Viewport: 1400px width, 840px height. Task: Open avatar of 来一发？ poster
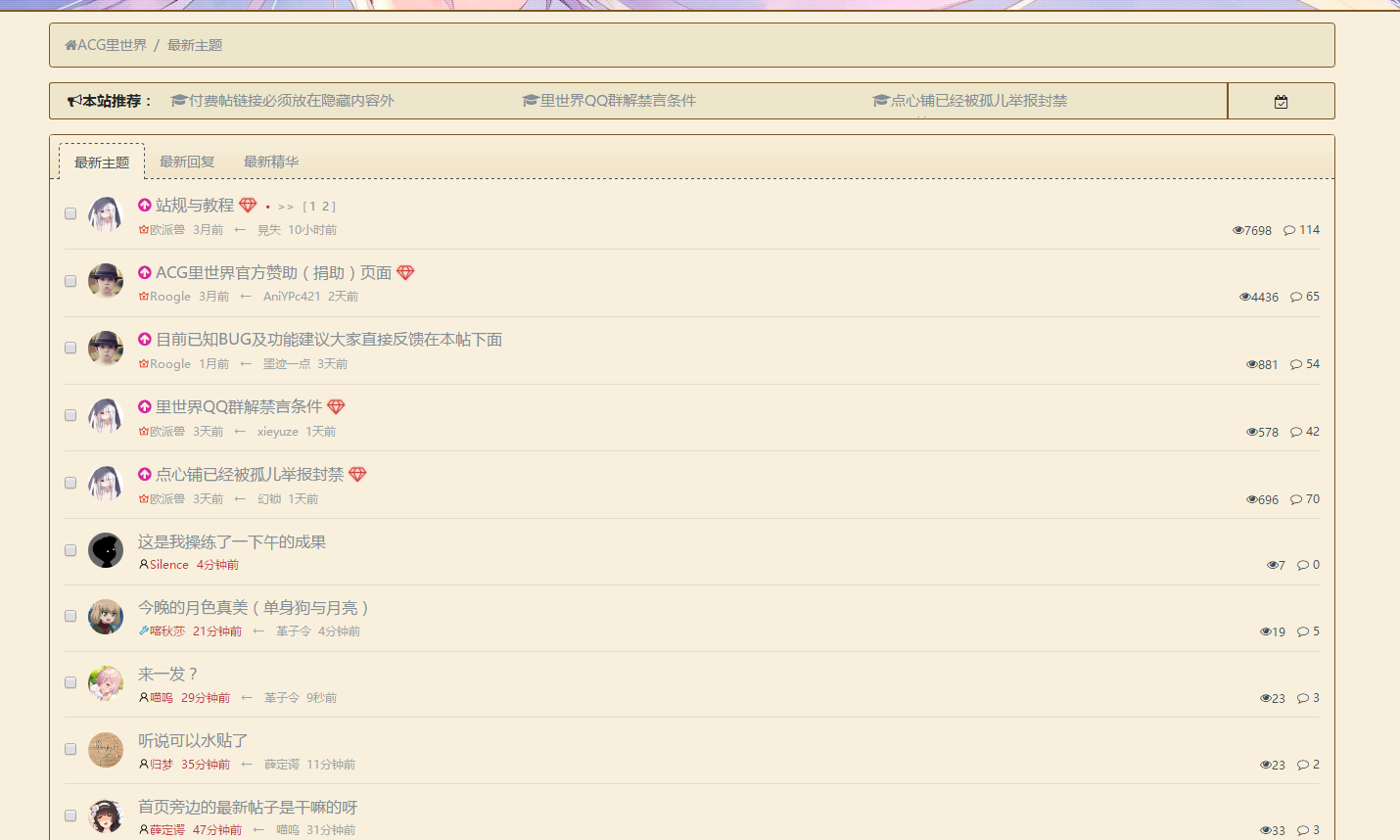[106, 683]
